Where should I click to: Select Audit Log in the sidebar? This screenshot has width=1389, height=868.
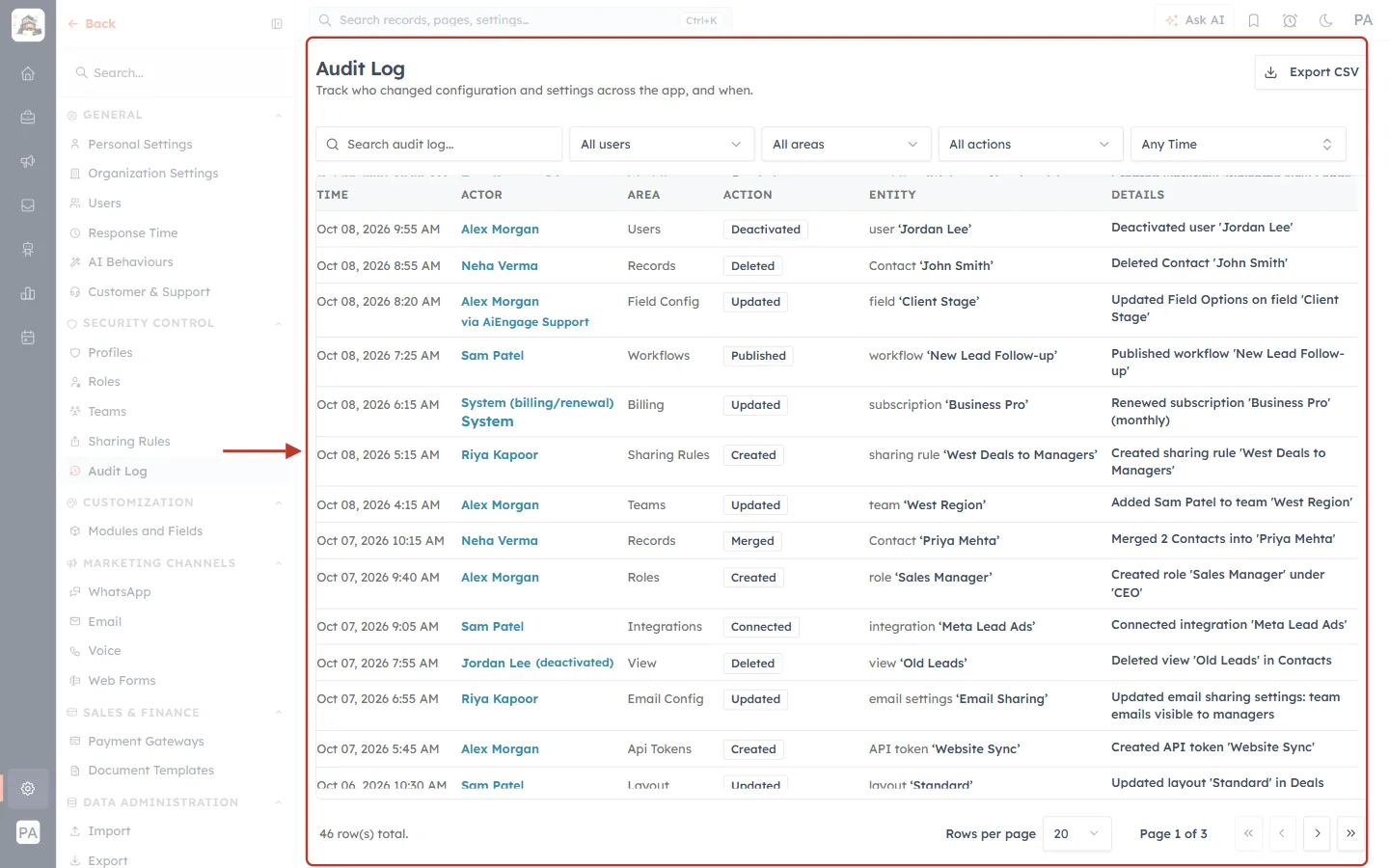click(118, 472)
